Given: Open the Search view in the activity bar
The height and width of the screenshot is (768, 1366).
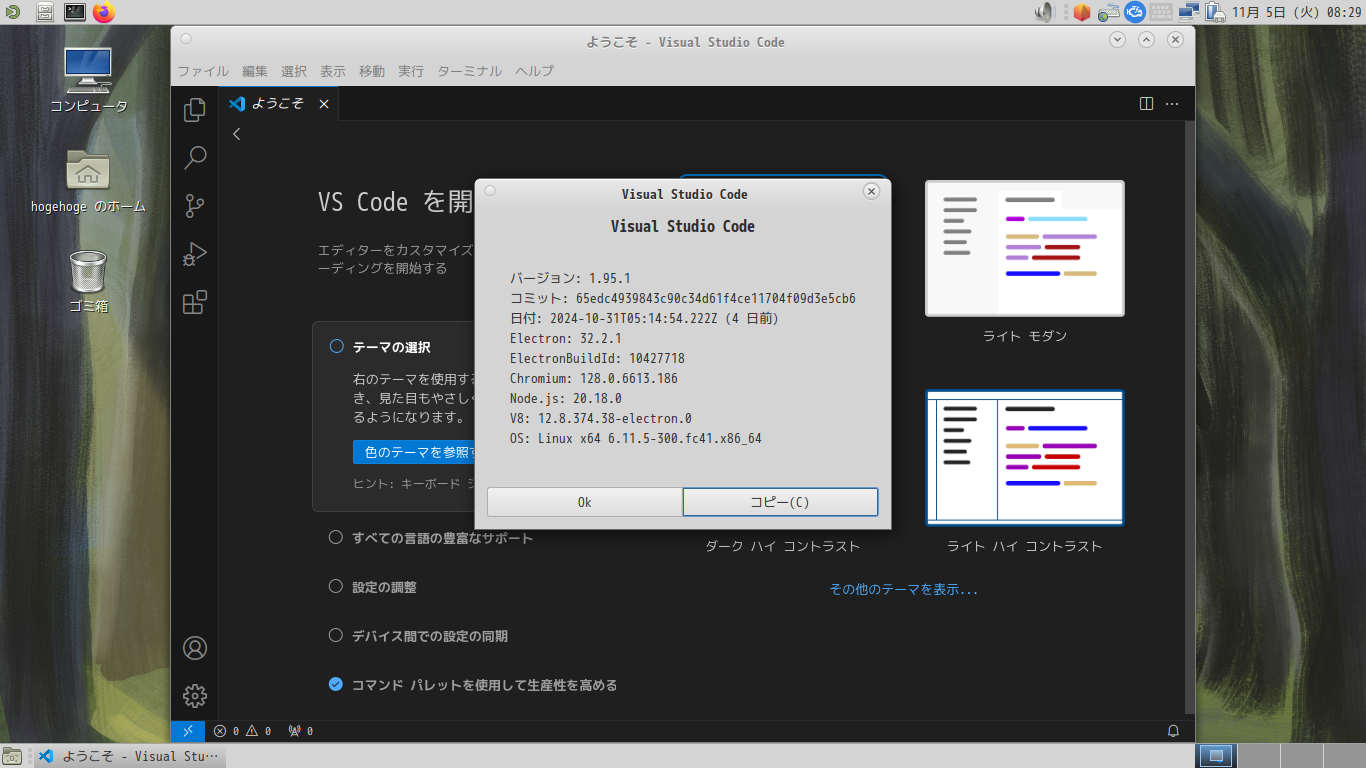Looking at the screenshot, I should [x=195, y=158].
